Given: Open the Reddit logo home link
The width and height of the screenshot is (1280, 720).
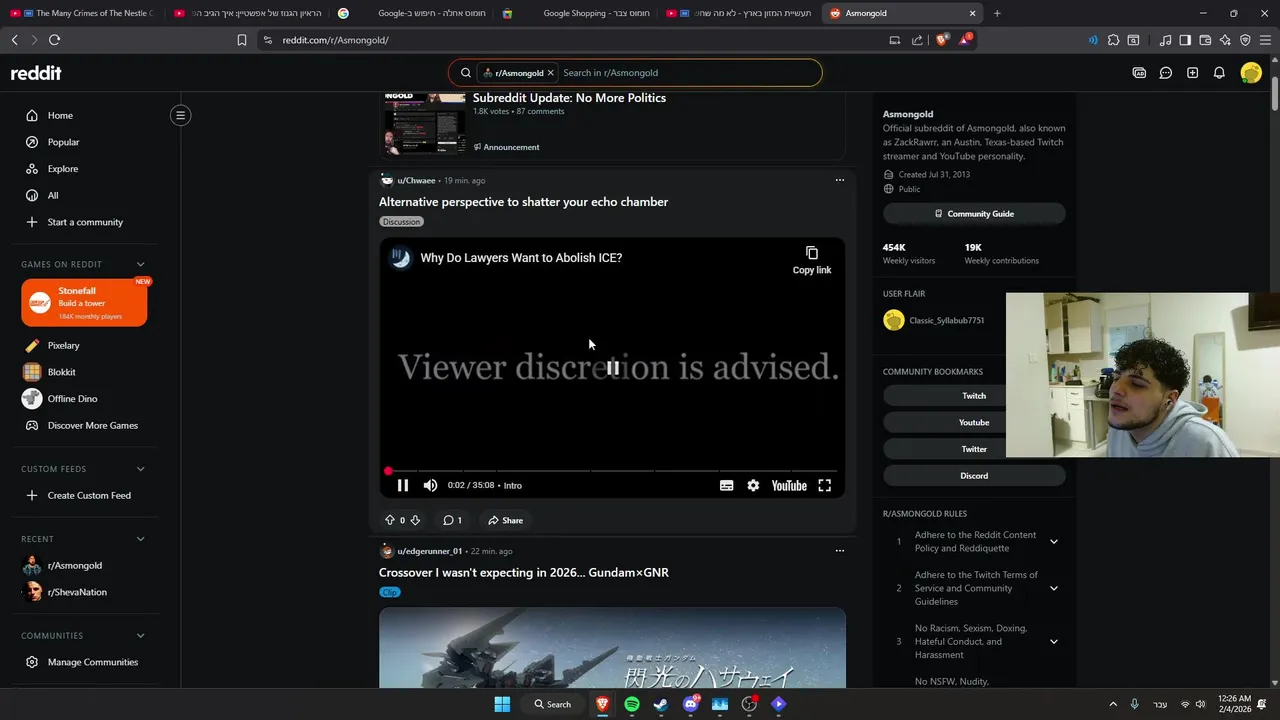Looking at the screenshot, I should tap(36, 73).
